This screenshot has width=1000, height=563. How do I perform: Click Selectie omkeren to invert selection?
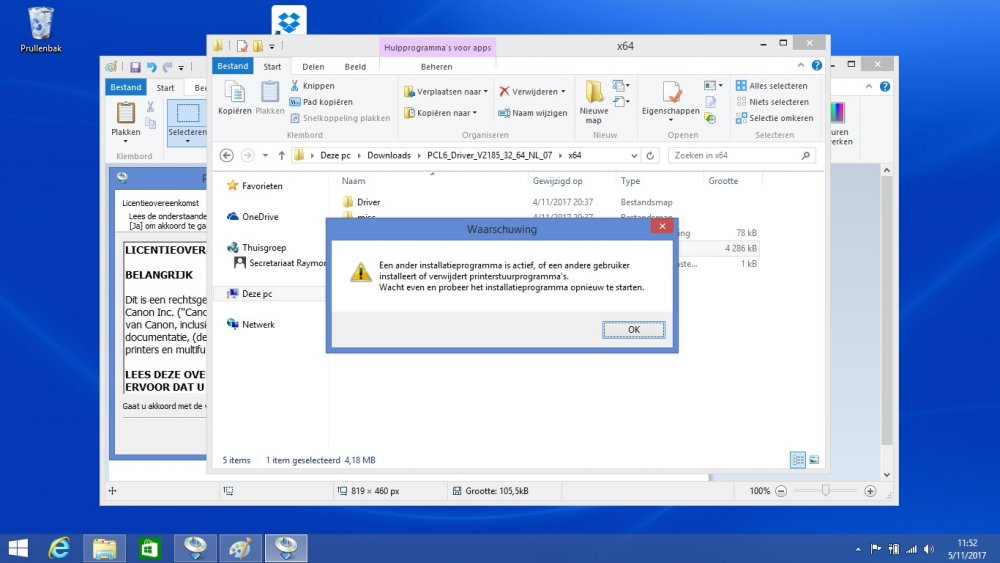741,118
